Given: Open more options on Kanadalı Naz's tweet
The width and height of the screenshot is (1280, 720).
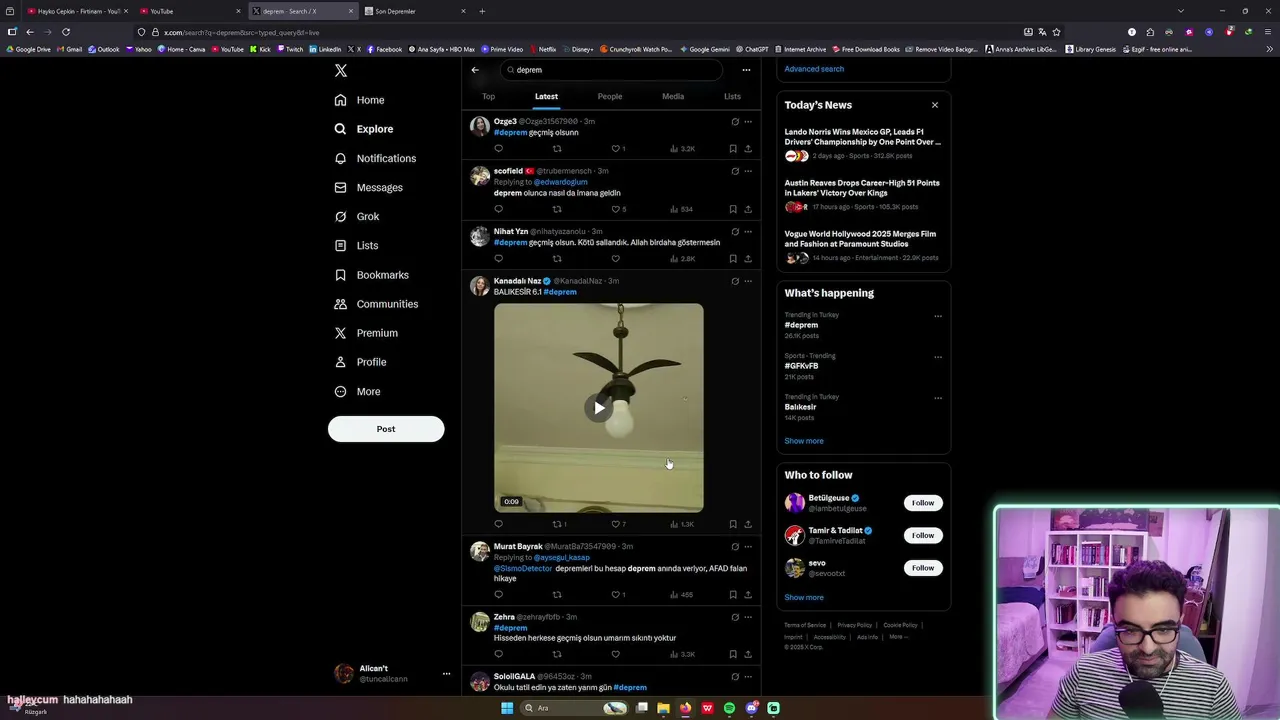Looking at the screenshot, I should click(x=748, y=281).
